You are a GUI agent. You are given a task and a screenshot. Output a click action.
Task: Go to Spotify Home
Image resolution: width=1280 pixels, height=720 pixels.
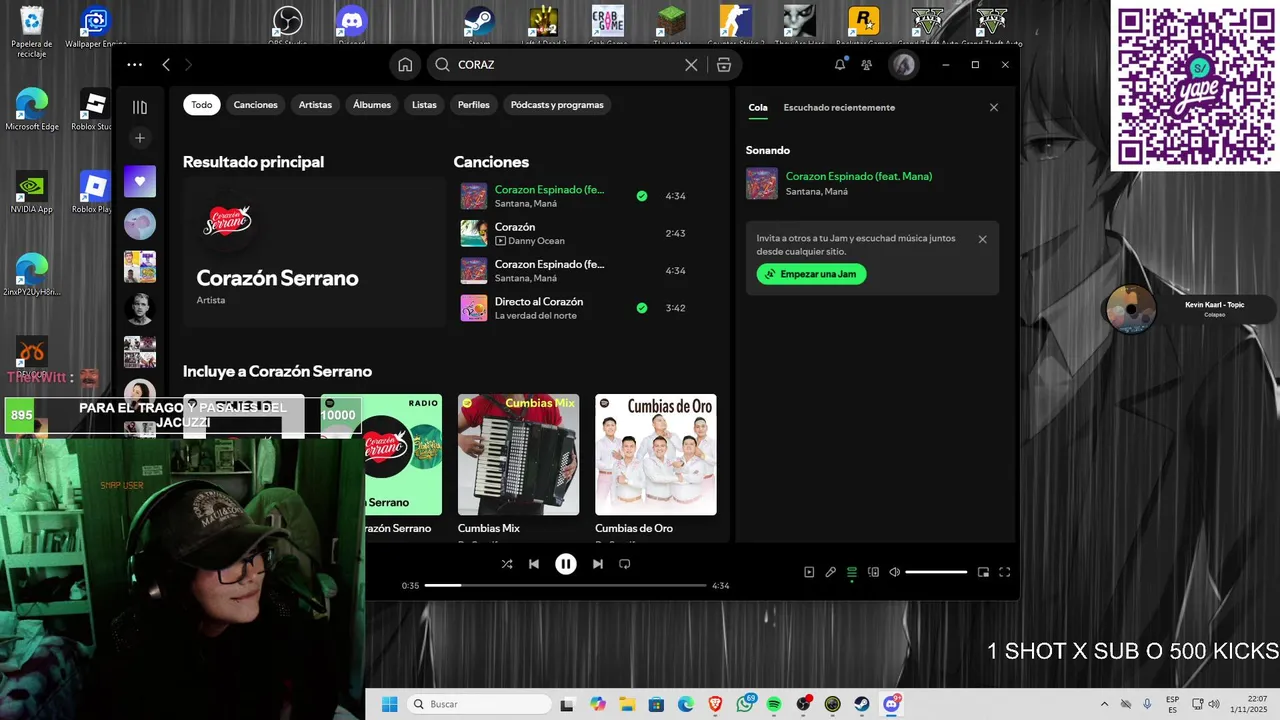click(405, 65)
